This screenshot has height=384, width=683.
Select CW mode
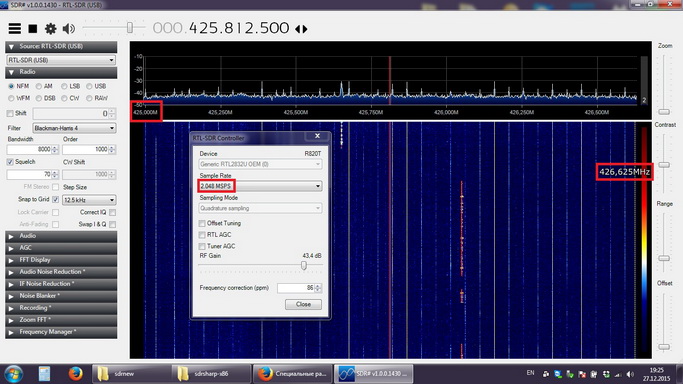tap(64, 98)
